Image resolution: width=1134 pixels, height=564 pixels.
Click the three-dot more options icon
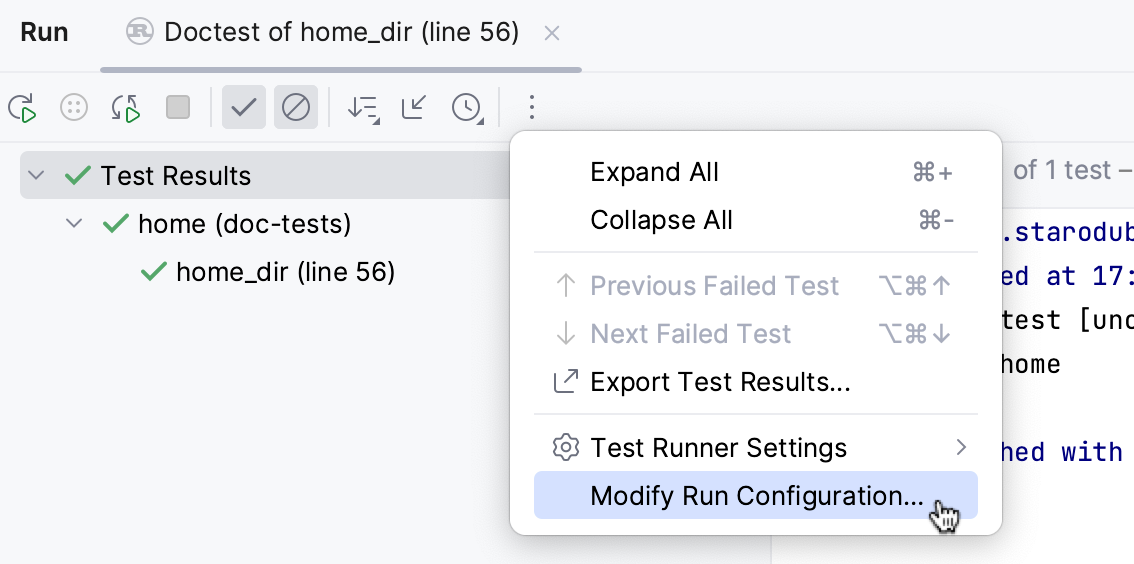pos(532,107)
